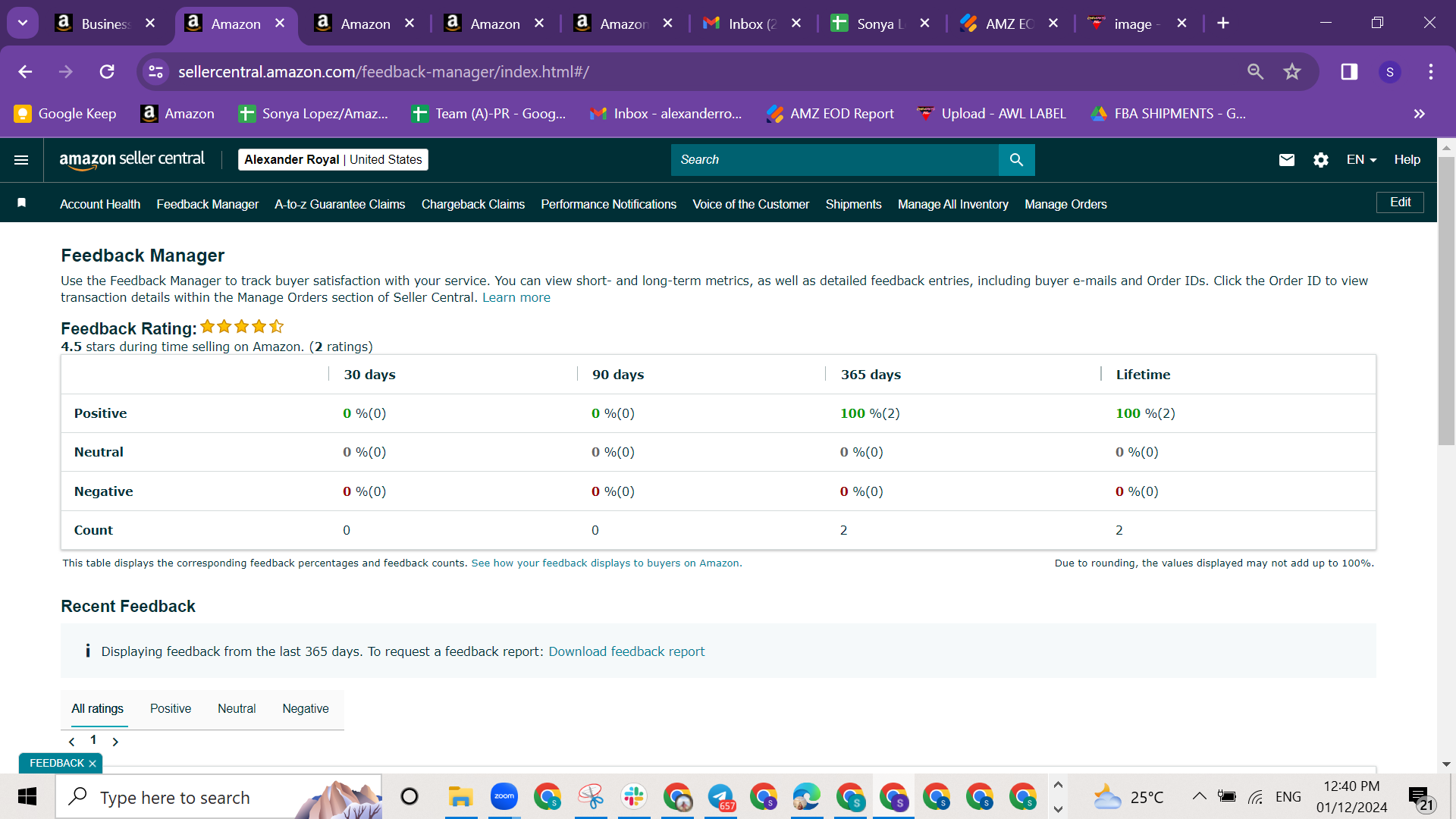Open Manage Orders menu item
This screenshot has width=1456, height=819.
point(1065,204)
